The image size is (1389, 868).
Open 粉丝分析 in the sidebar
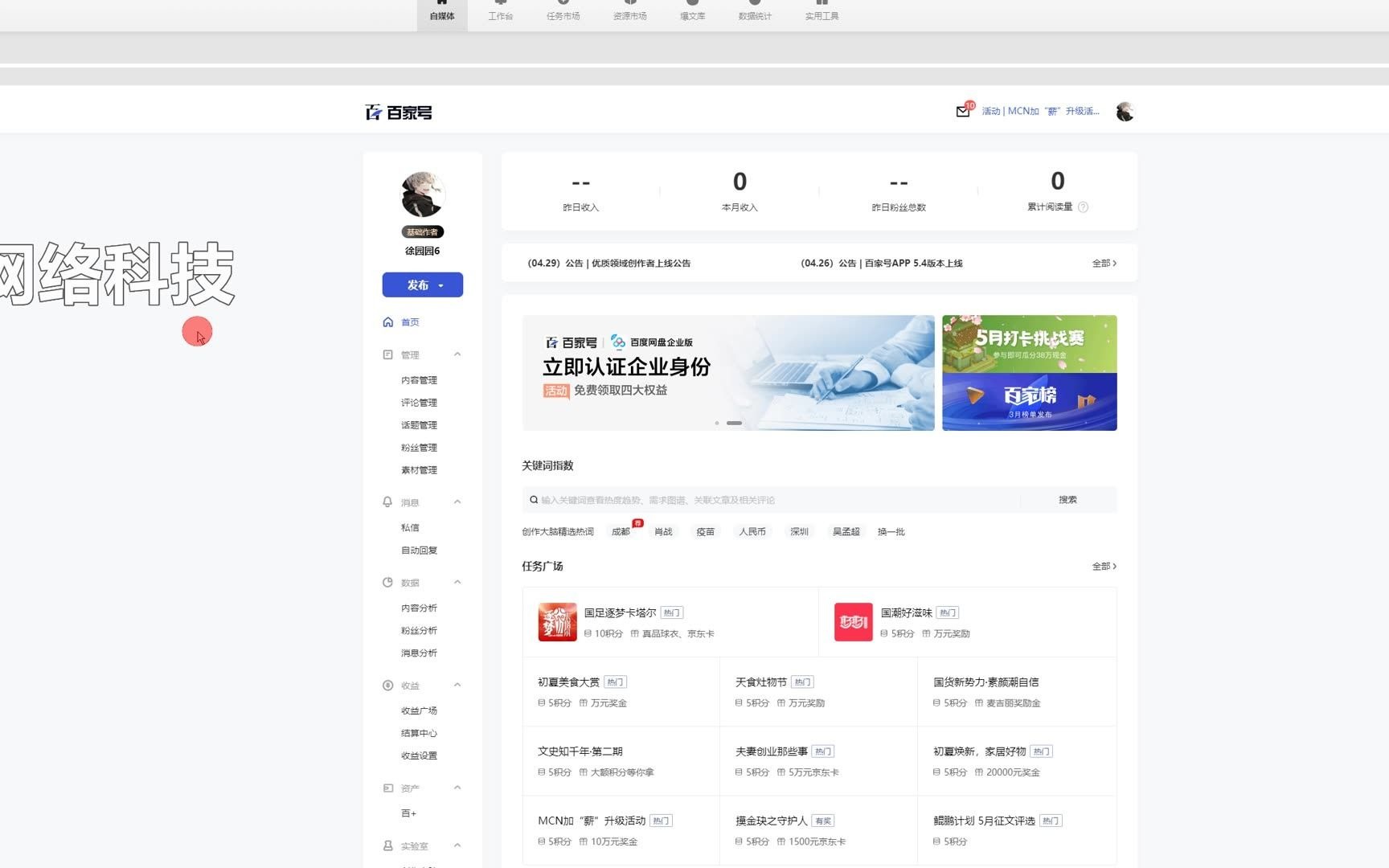(420, 631)
